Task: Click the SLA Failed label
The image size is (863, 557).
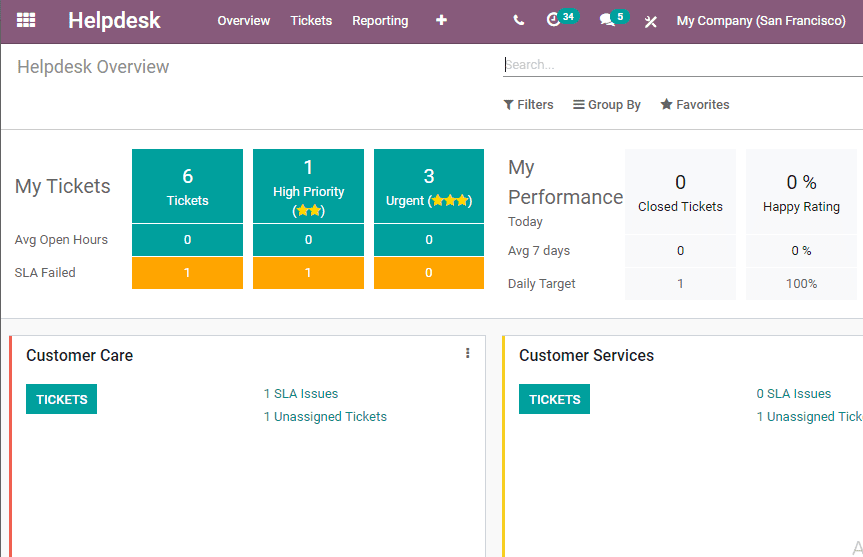Action: click(45, 273)
